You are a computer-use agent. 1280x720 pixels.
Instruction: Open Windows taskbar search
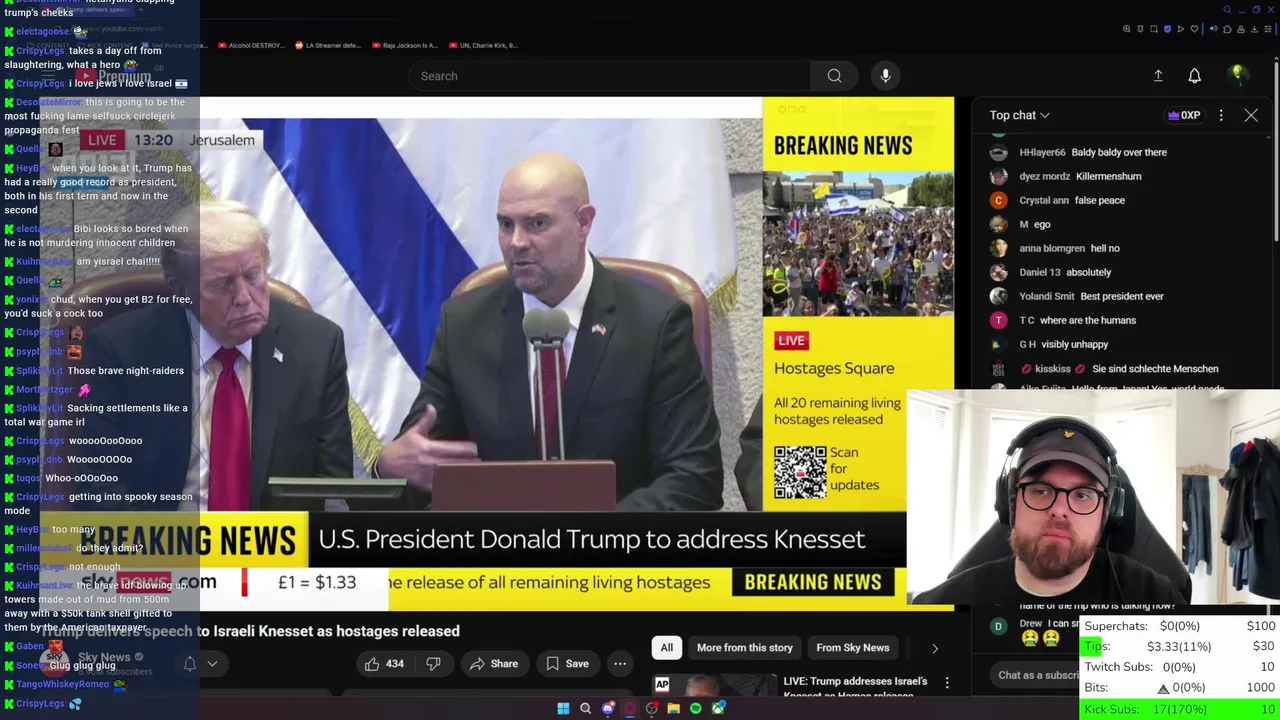click(x=585, y=708)
